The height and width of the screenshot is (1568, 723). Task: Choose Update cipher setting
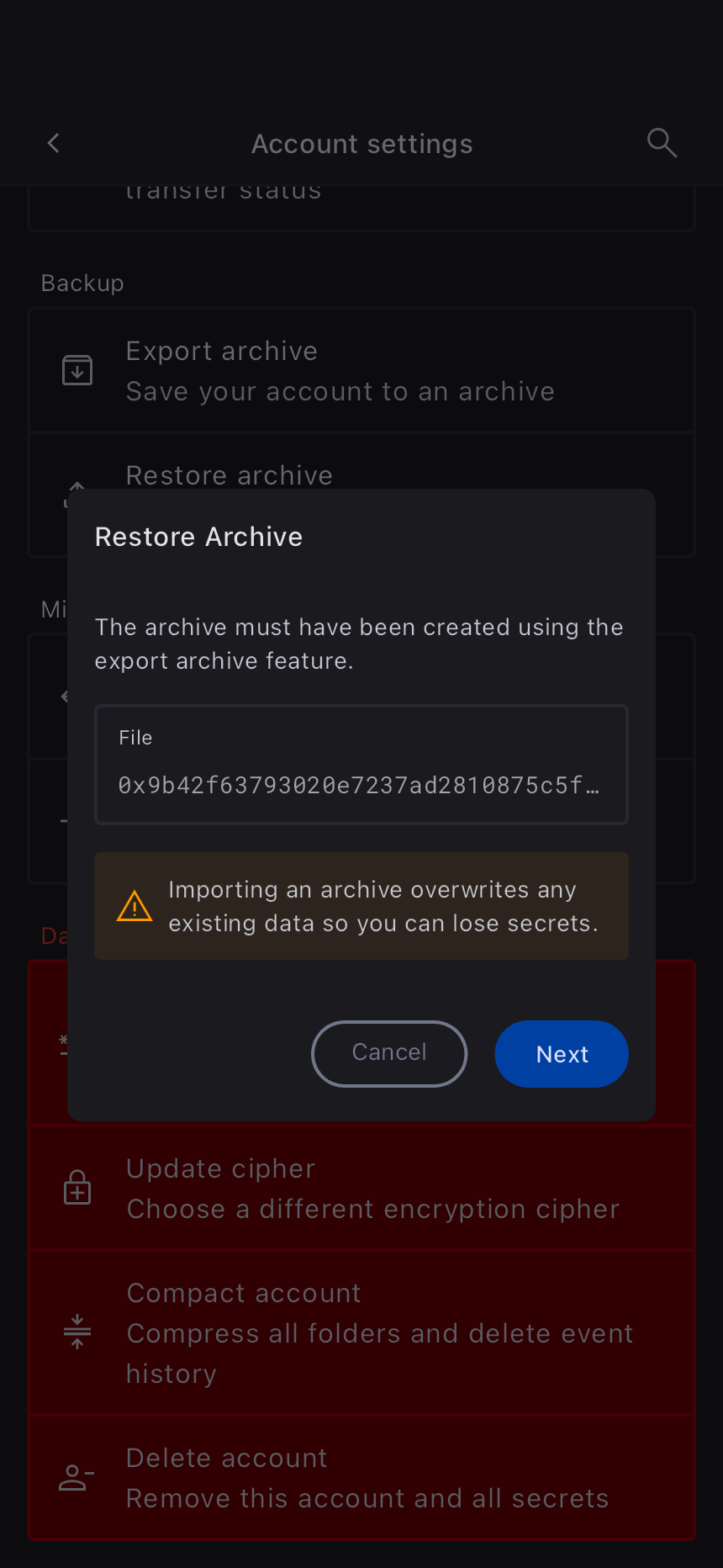[361, 1188]
